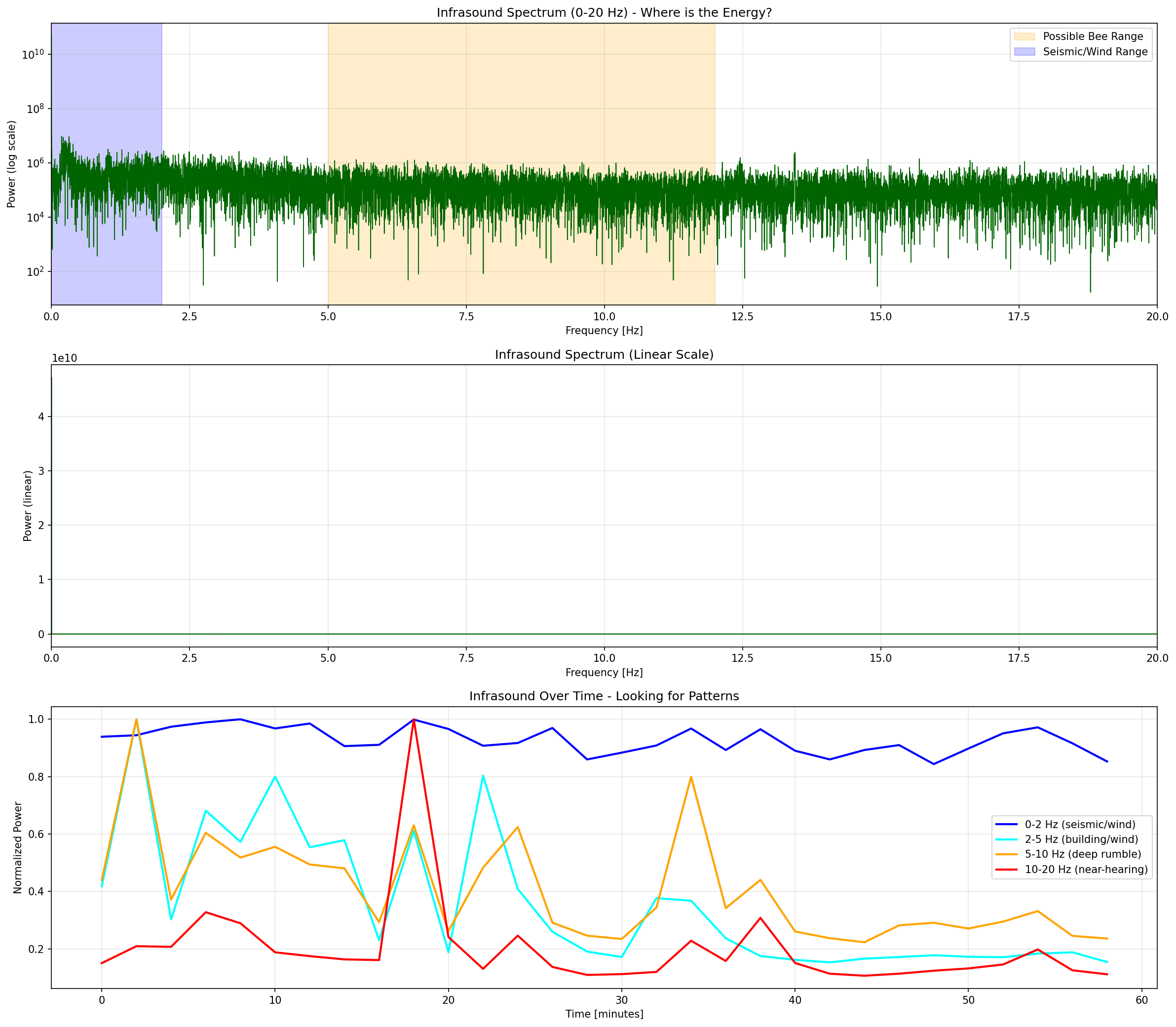Click the Infrasound Over Time chart title
This screenshot has width=1176, height=1027.
tap(604, 696)
